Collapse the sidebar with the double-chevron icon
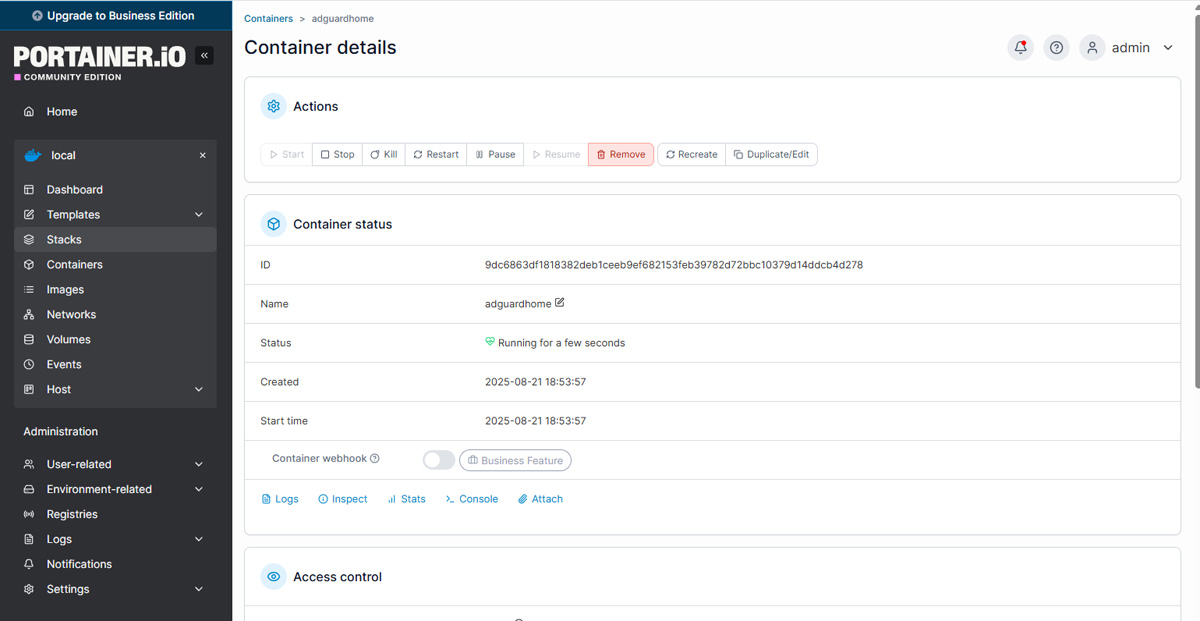1200x621 pixels. click(204, 56)
